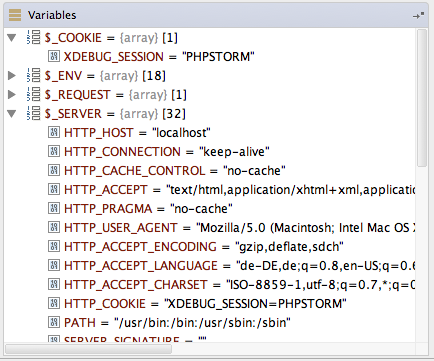
Task: Click the array icon next to $_SERVER
Action: [x=33, y=113]
